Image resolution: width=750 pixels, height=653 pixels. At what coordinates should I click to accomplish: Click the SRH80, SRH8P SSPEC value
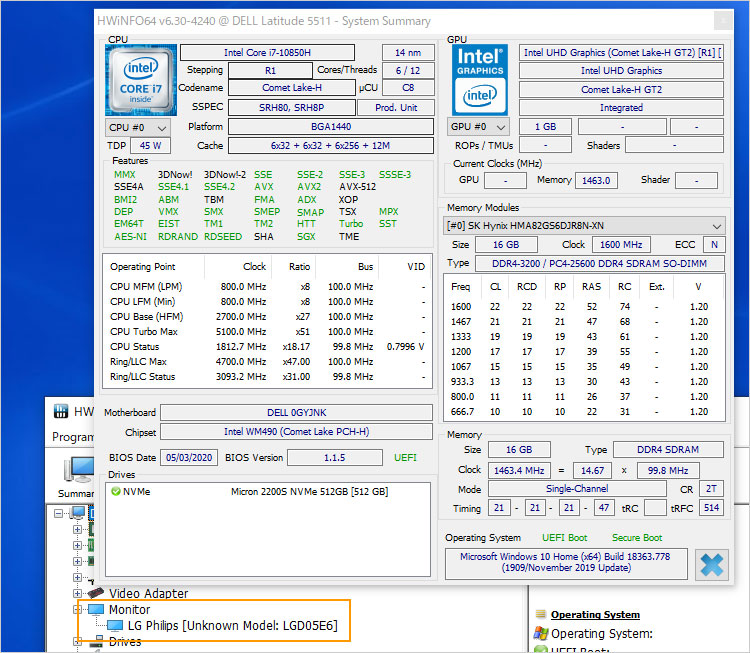click(292, 108)
